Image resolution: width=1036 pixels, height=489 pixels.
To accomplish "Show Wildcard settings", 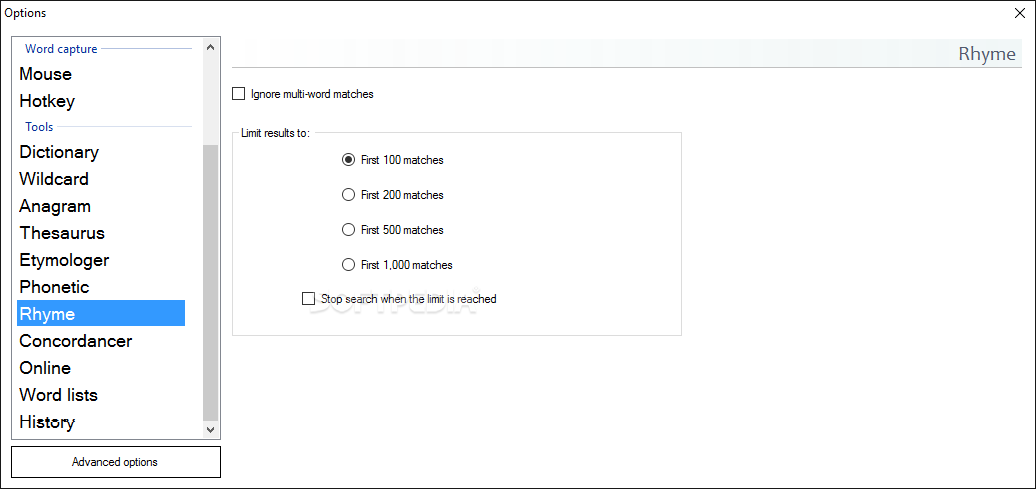I will point(54,179).
